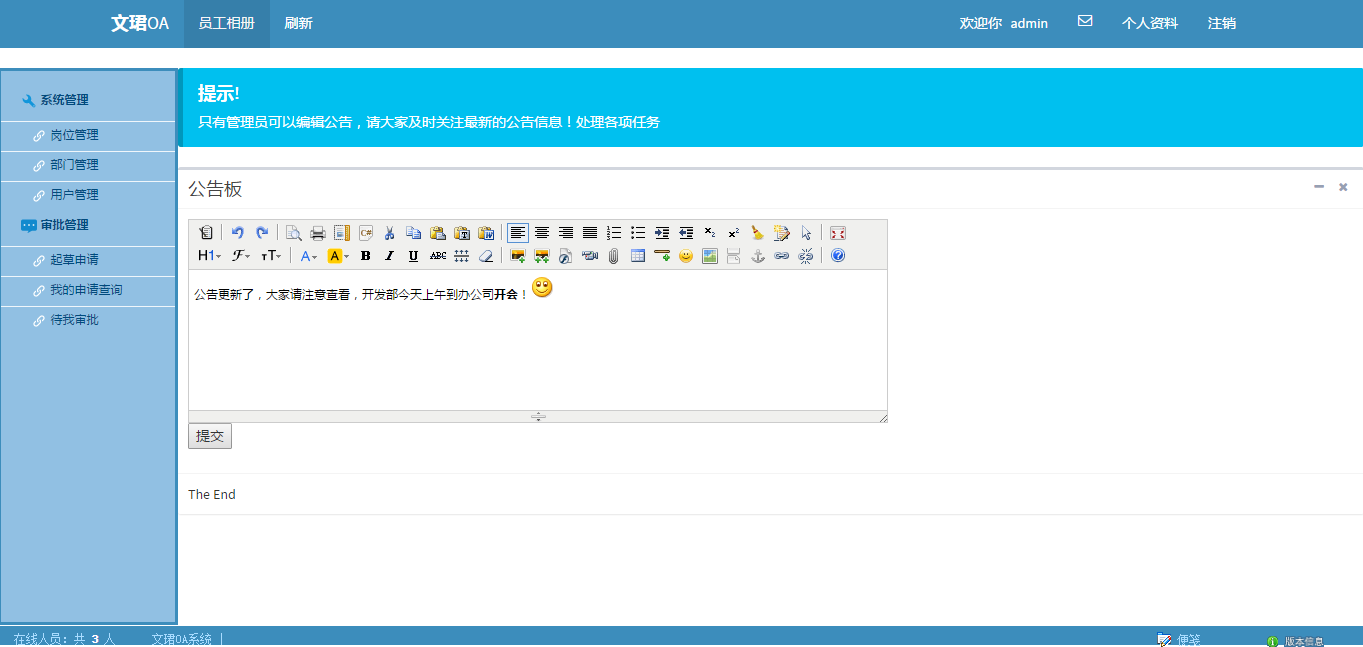Open the yellow highlight color picker
Viewport: 1363px width, 647px height.
(x=339, y=256)
